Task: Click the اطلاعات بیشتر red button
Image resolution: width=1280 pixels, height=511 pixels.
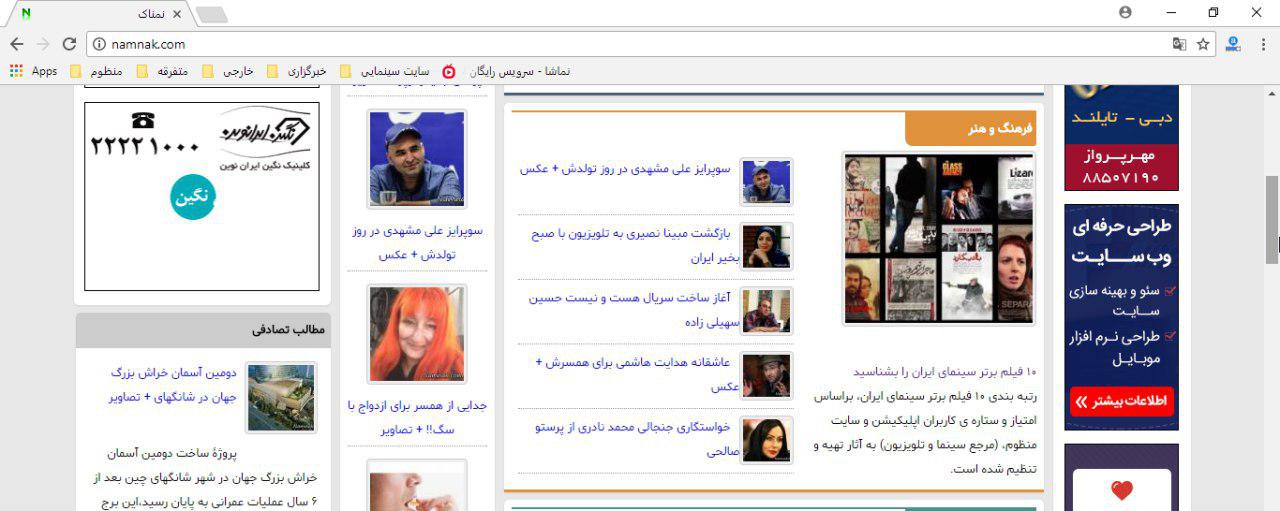Action: tap(1121, 402)
